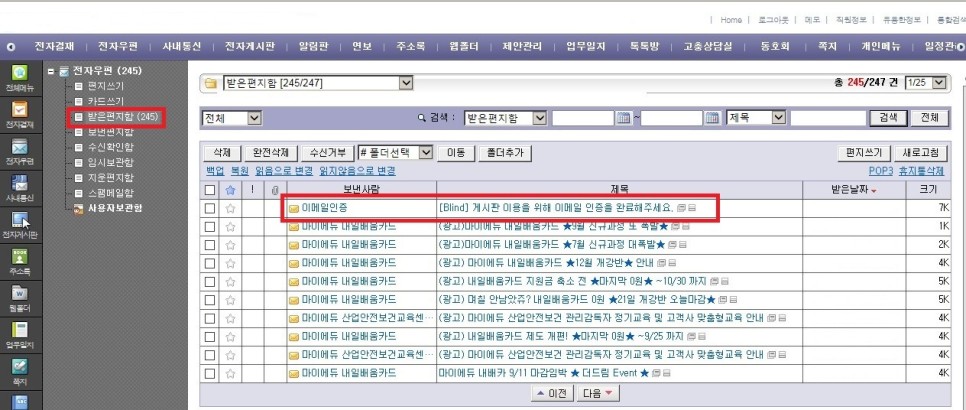Viewport: 966px width, 410px height.
Task: Open the start-date calendar picker icon
Action: point(623,118)
